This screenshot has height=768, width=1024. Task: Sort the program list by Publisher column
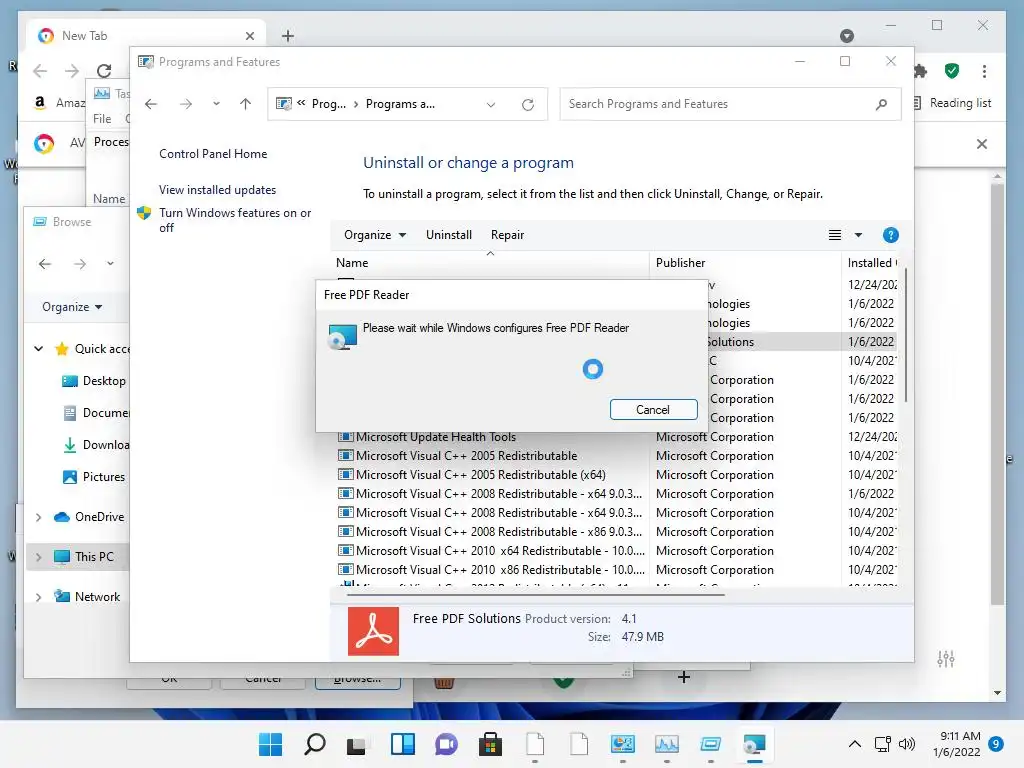pyautogui.click(x=745, y=263)
